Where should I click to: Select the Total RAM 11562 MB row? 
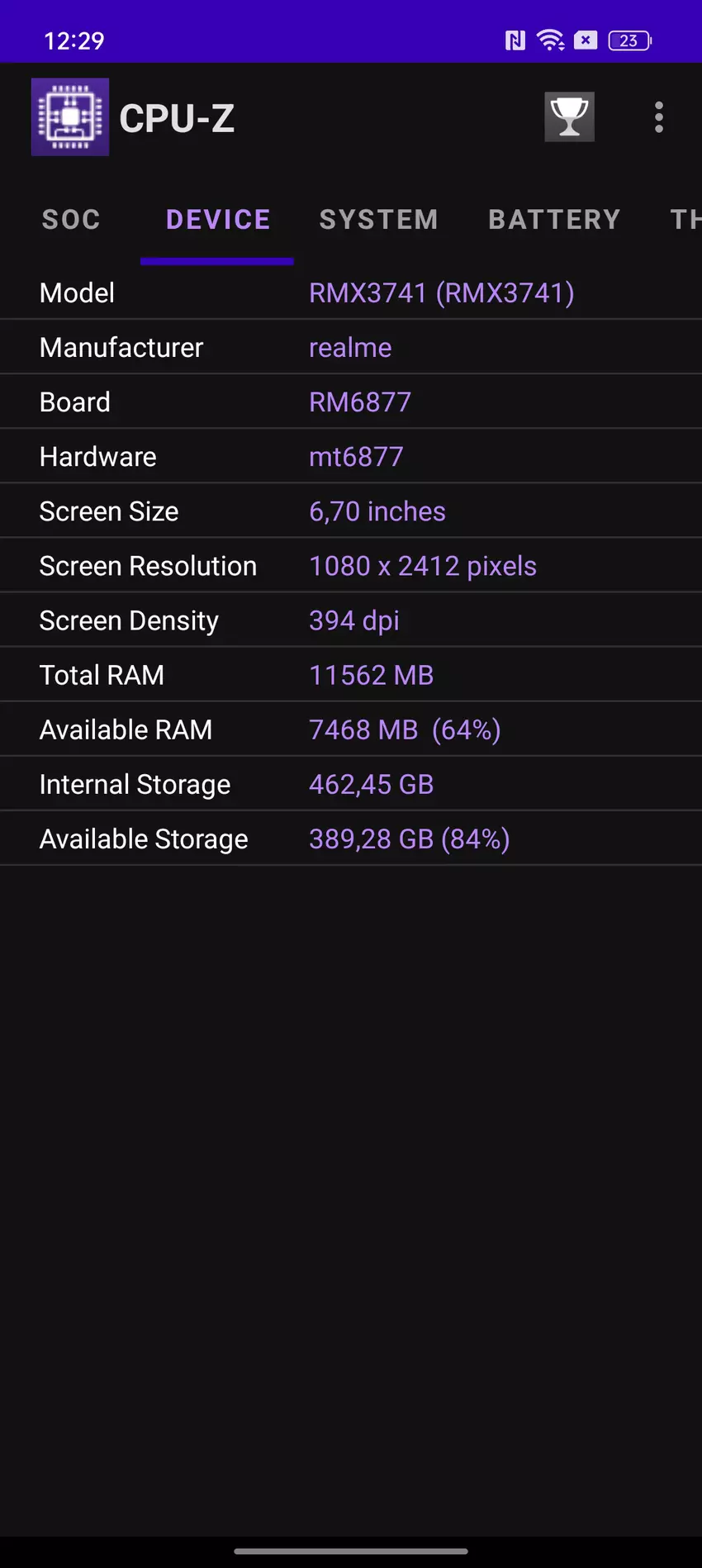click(351, 675)
